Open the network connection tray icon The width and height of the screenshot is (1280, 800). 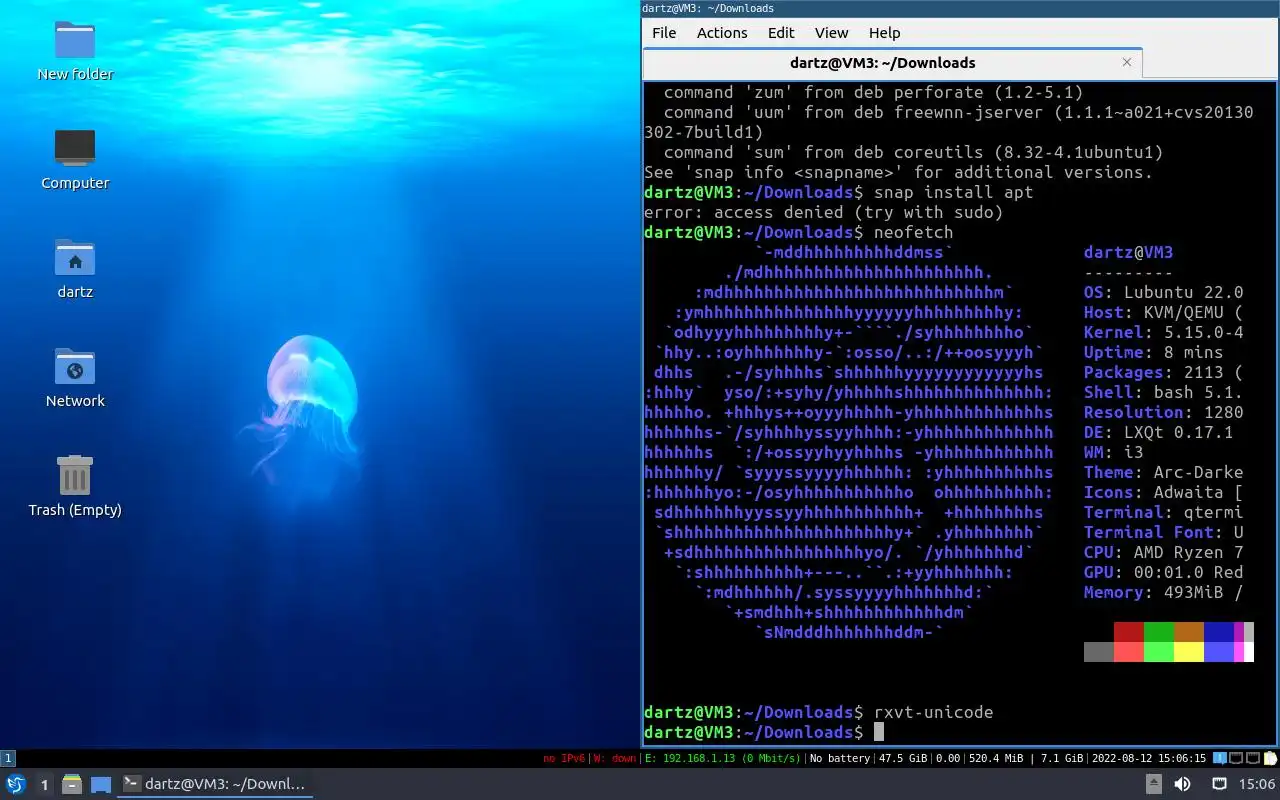(x=1220, y=784)
